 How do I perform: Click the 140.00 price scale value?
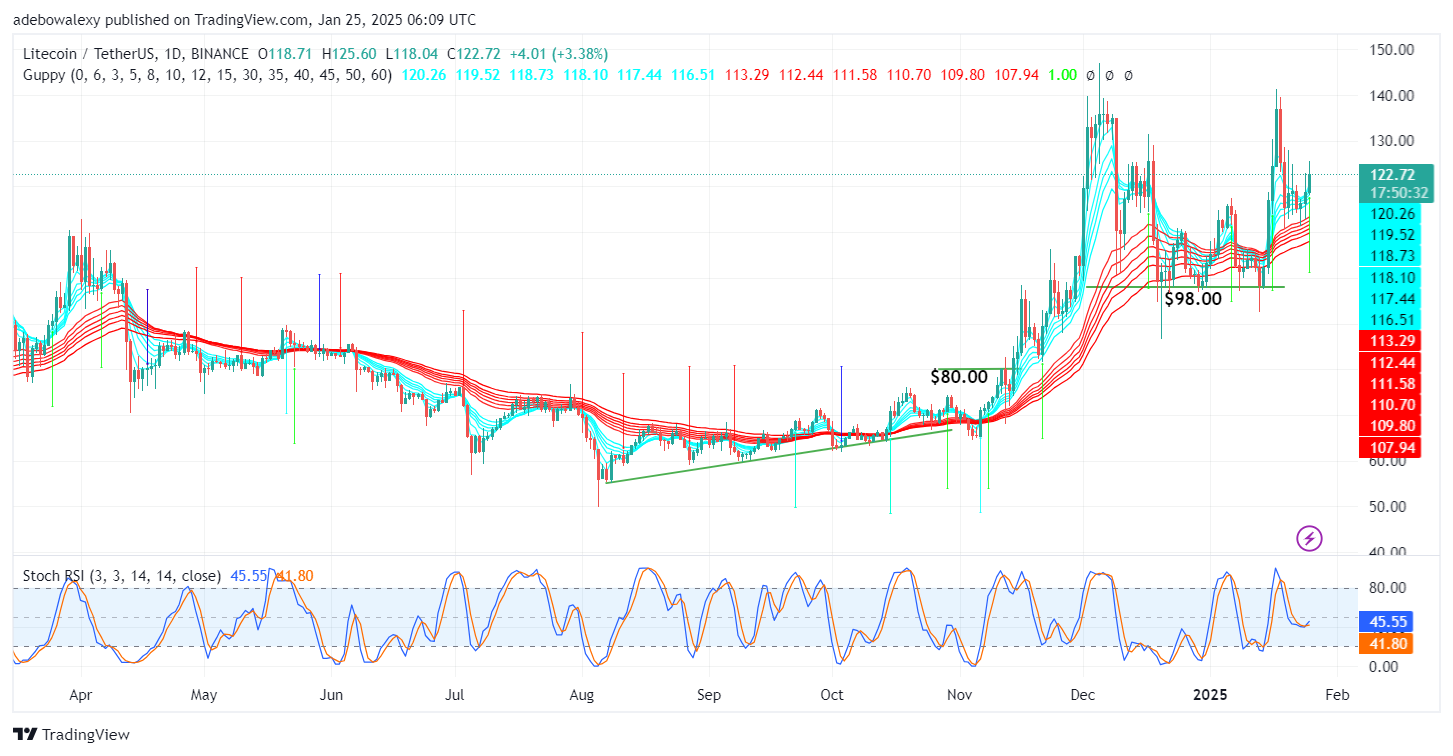point(1392,95)
